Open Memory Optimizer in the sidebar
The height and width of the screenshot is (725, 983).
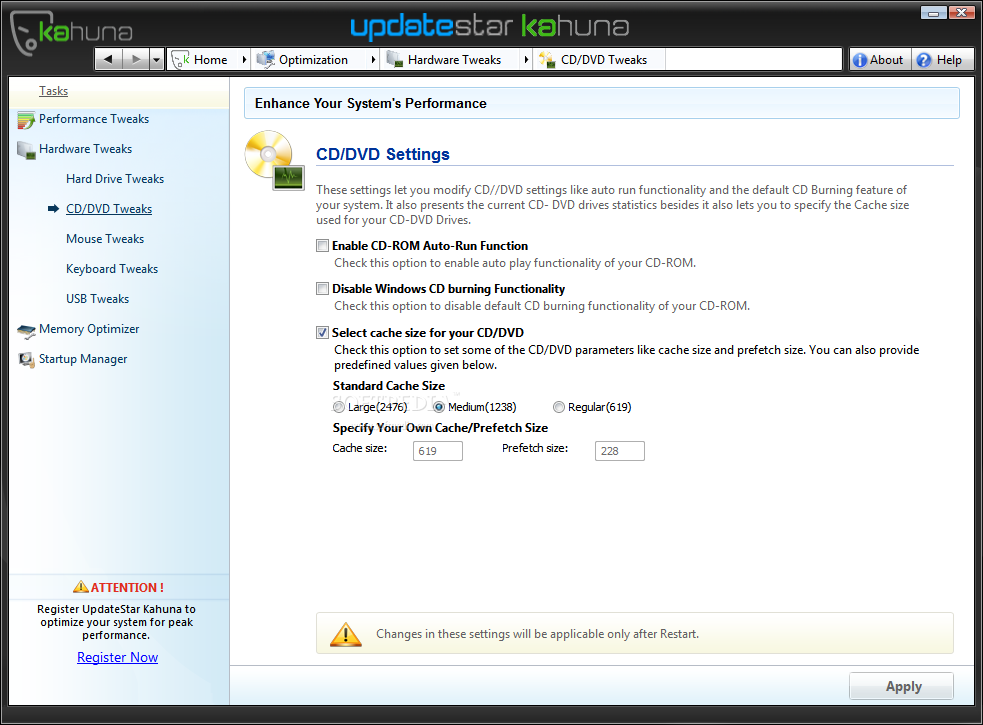(89, 329)
